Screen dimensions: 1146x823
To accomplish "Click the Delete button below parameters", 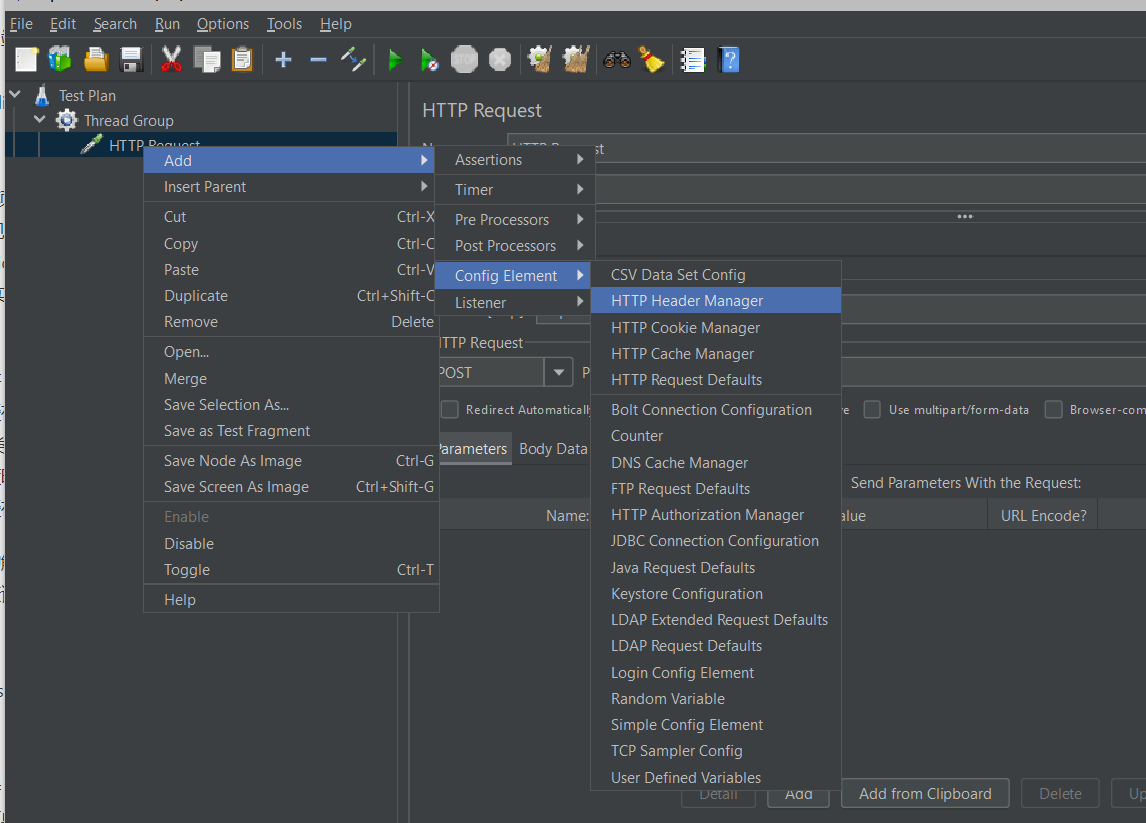I will 1060,793.
